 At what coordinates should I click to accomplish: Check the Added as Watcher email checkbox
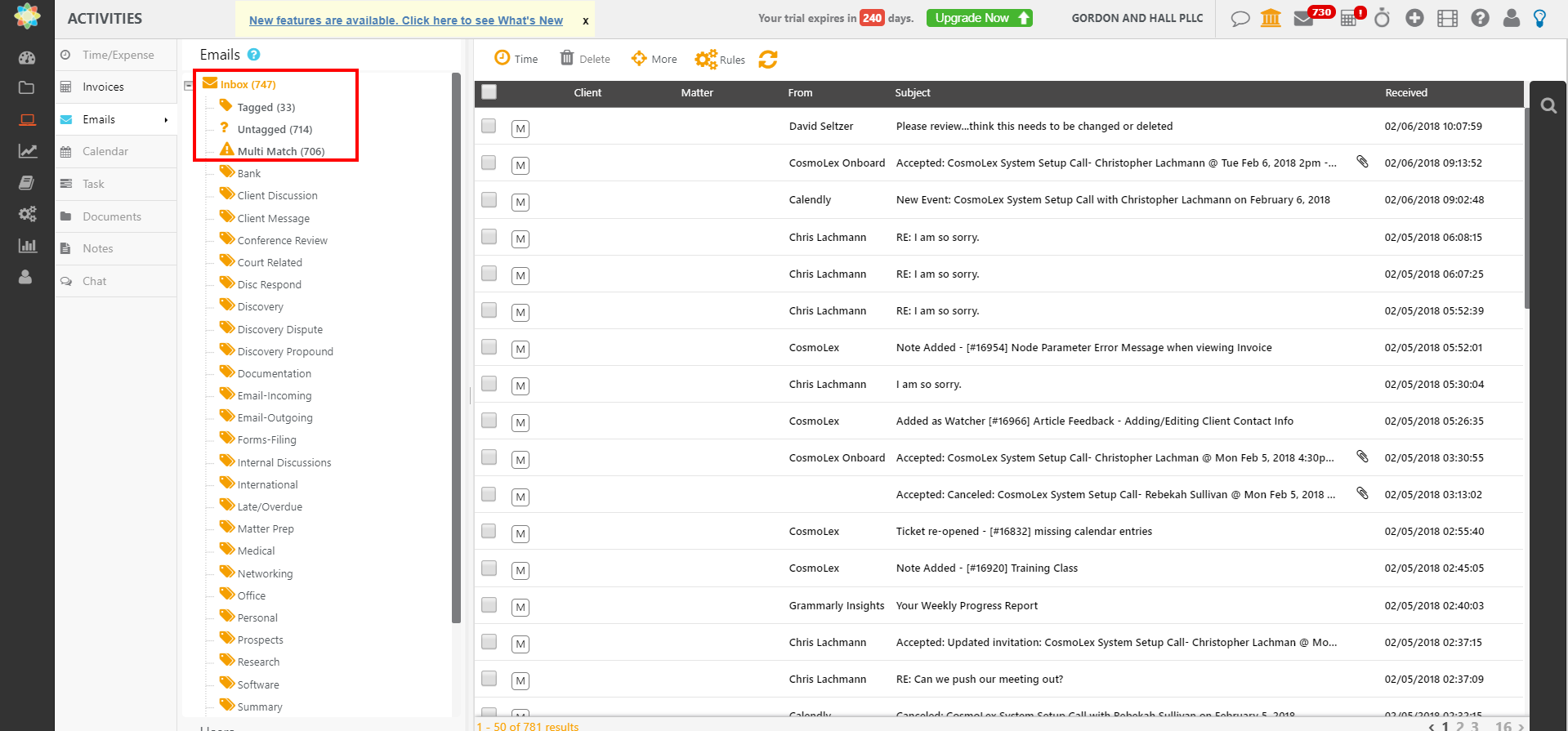point(489,420)
